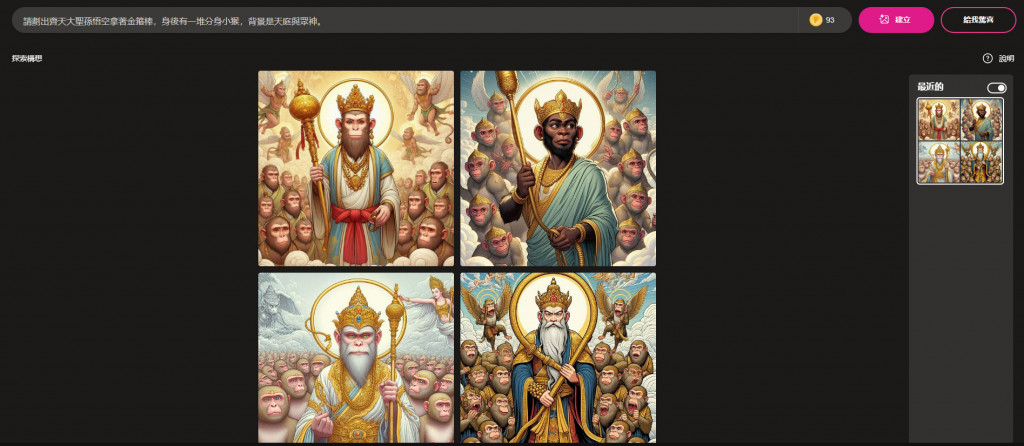Open the image with dark-faced figure in green robe
The width and height of the screenshot is (1024, 446).
coord(558,168)
